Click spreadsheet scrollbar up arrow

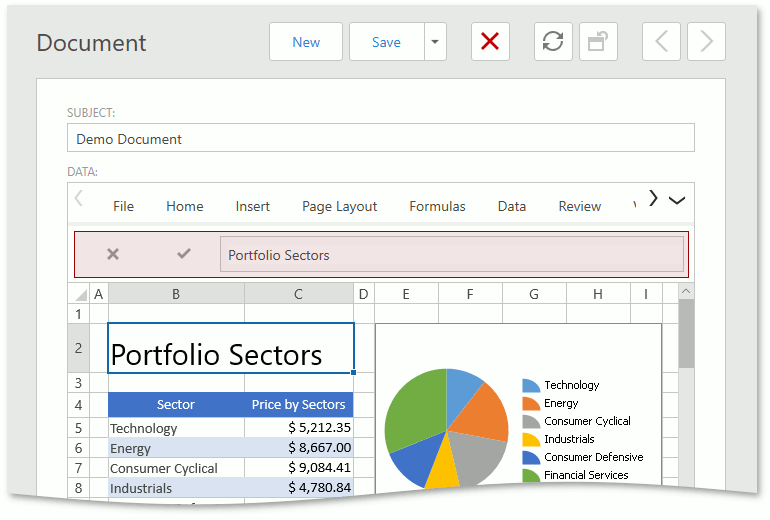pos(686,292)
